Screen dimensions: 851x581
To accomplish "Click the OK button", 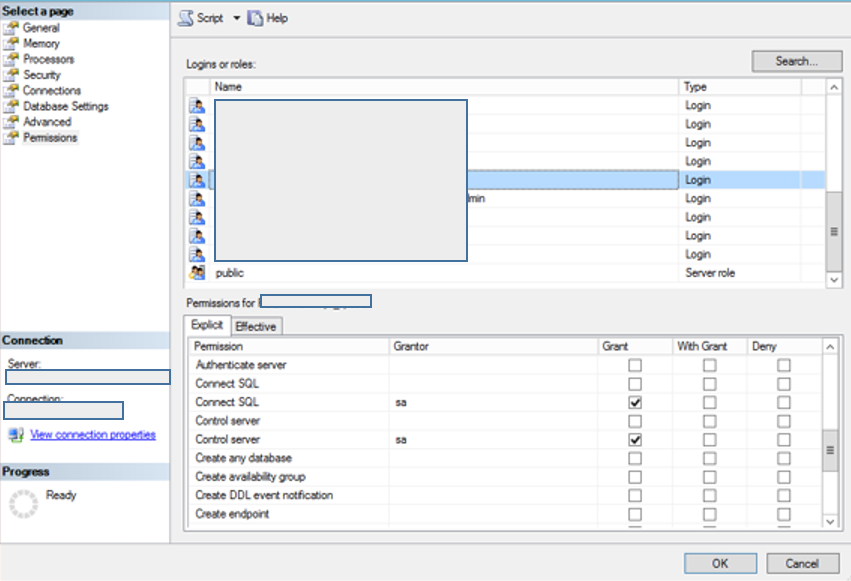I will tap(719, 563).
